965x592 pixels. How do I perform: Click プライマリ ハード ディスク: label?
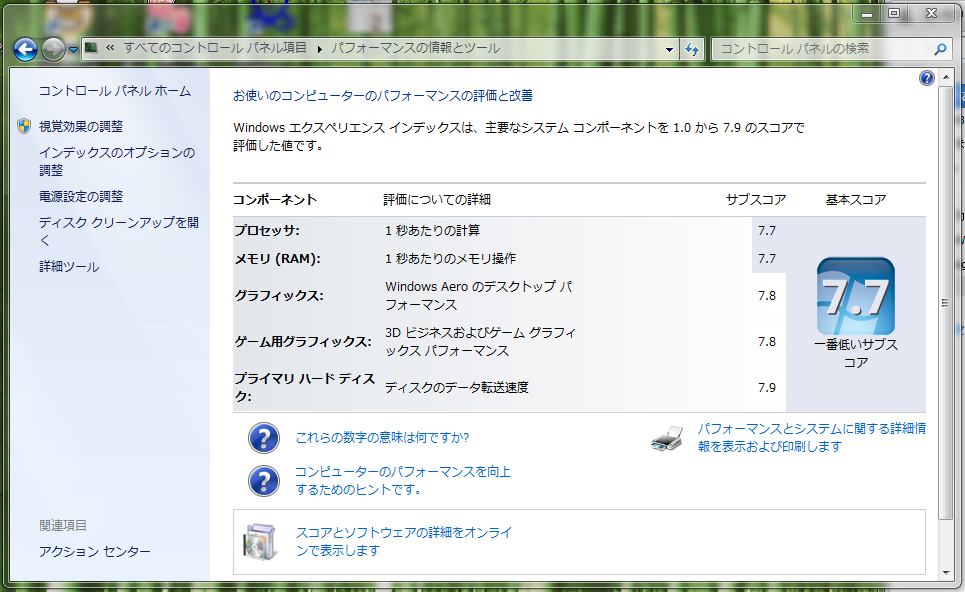click(x=305, y=387)
